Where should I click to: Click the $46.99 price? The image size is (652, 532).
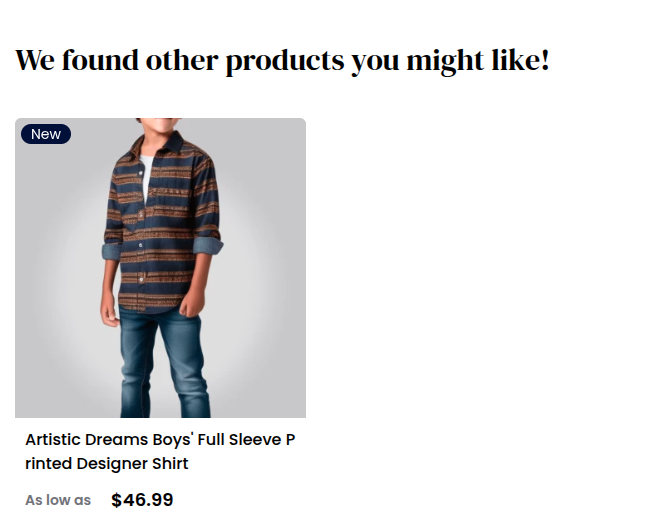(142, 500)
